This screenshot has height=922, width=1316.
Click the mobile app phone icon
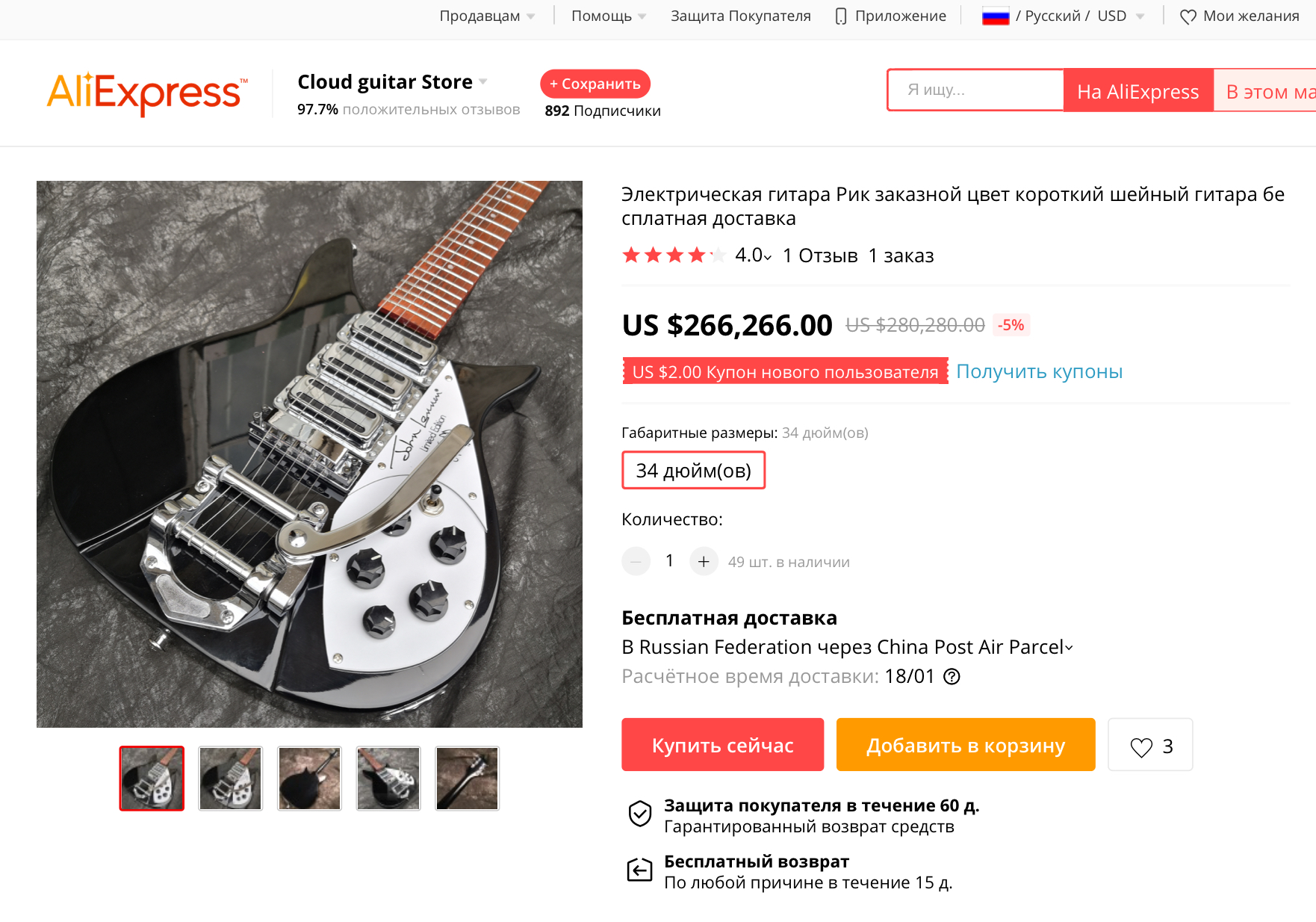[841, 16]
